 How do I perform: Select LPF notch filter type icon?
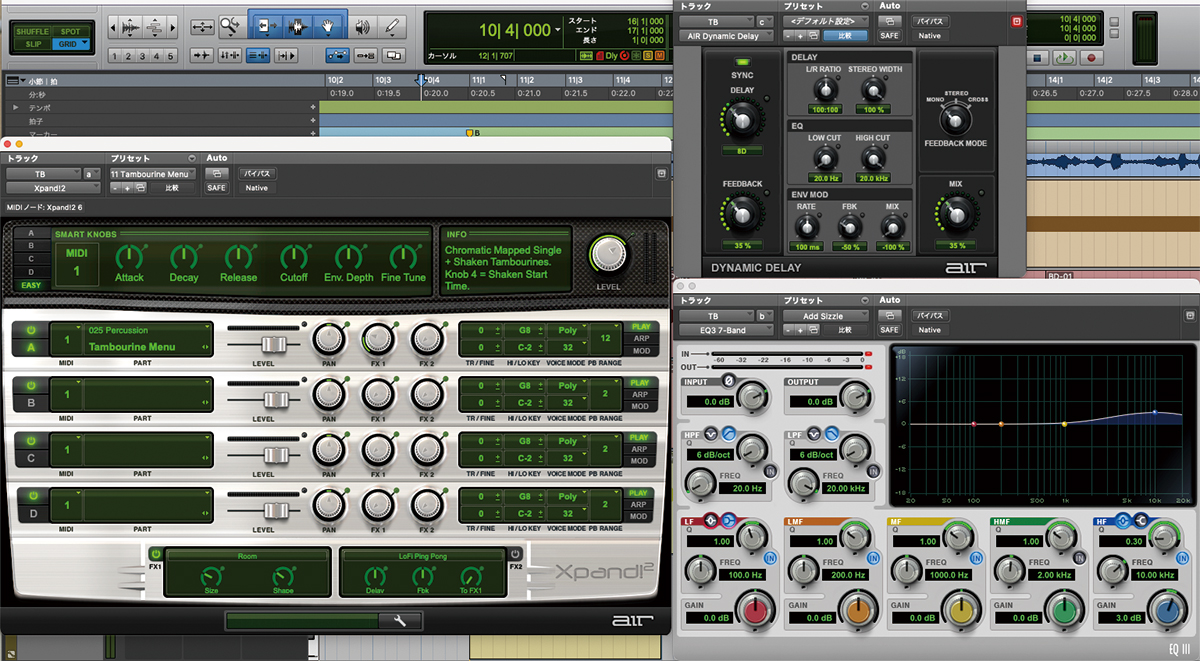[816, 433]
